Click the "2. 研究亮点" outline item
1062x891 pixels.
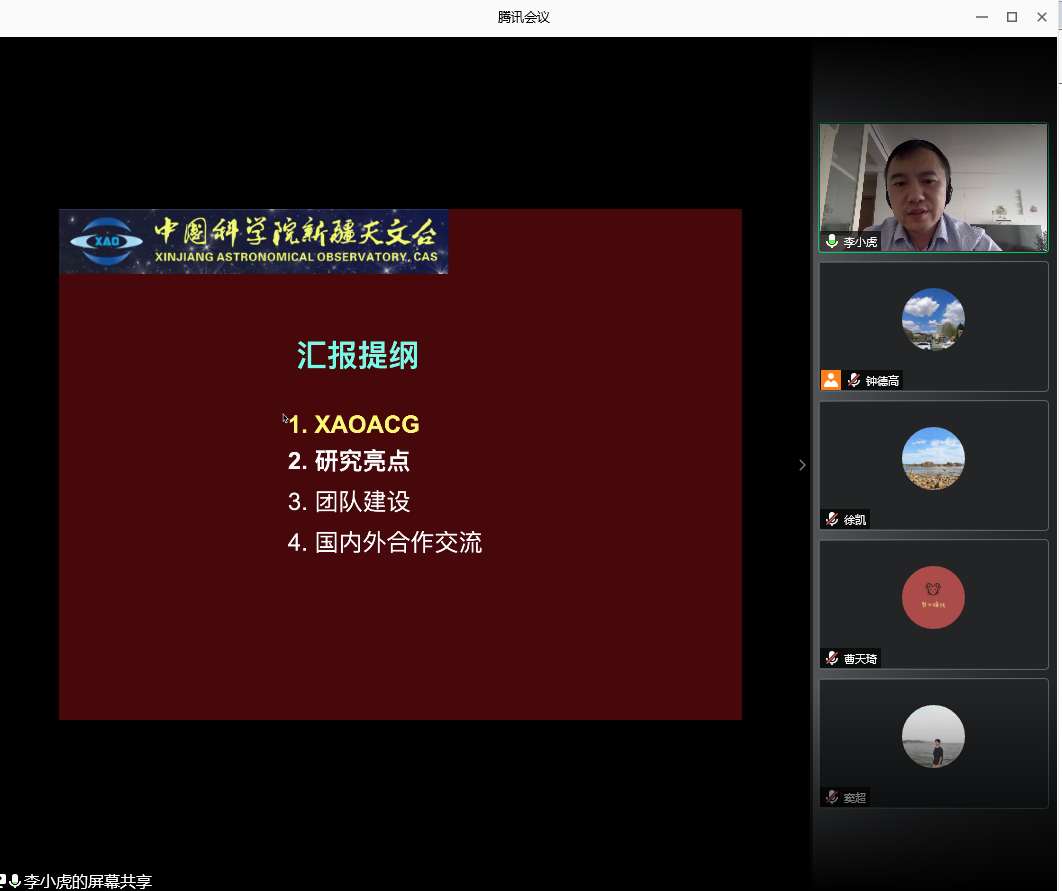pyautogui.click(x=349, y=461)
